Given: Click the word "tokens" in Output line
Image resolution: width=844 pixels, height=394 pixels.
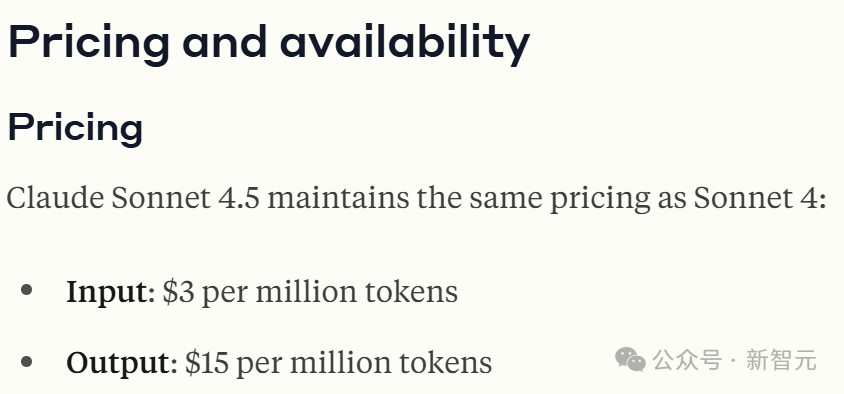Looking at the screenshot, I should (446, 362).
